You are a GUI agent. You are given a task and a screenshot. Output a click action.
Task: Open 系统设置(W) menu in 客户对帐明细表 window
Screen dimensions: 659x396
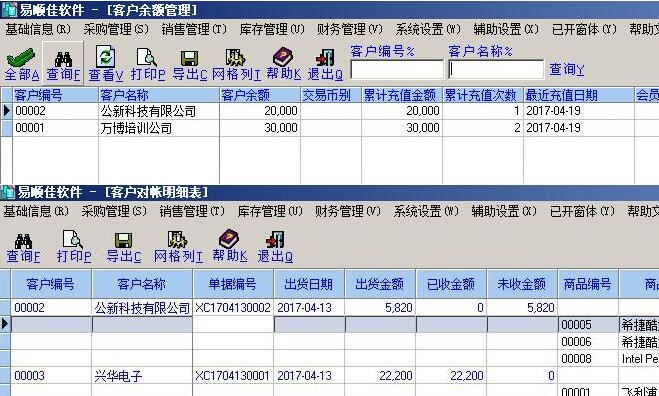pos(426,211)
